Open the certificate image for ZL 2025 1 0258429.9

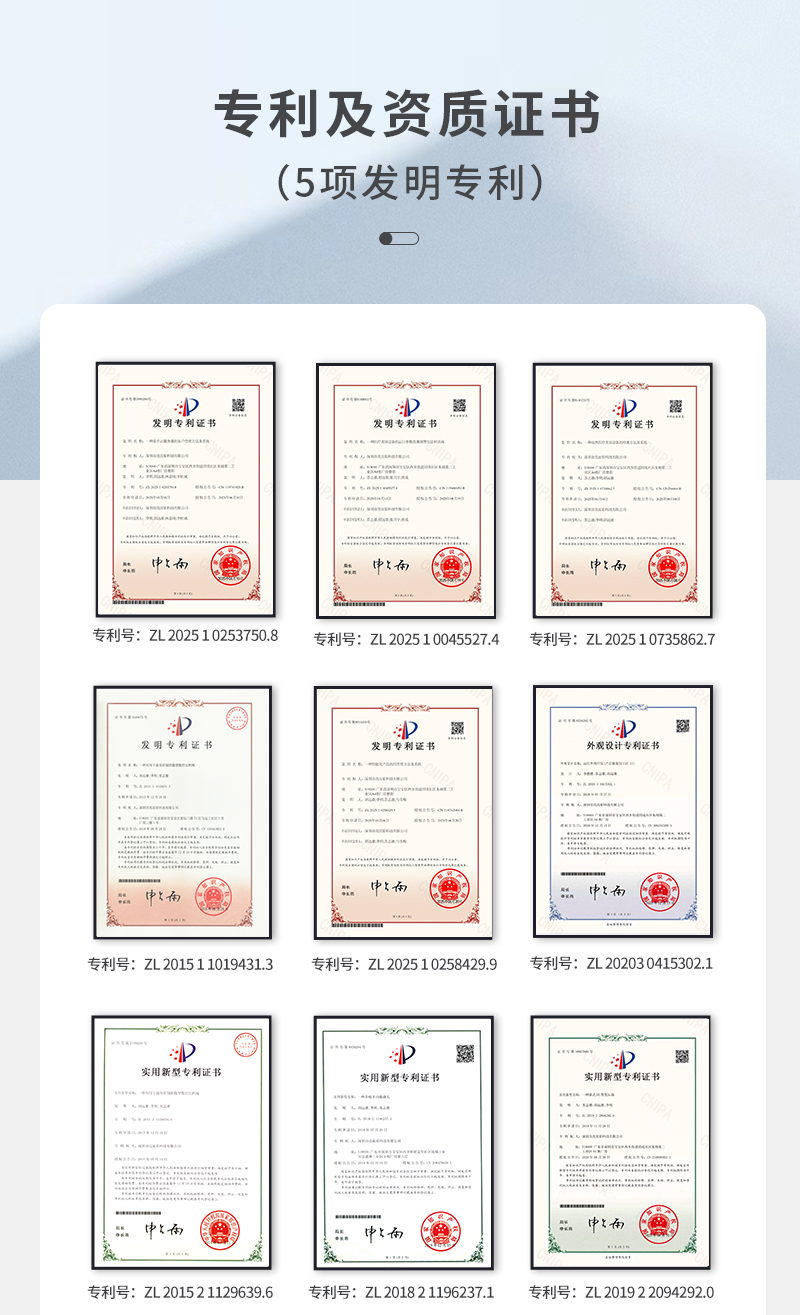tap(403, 812)
